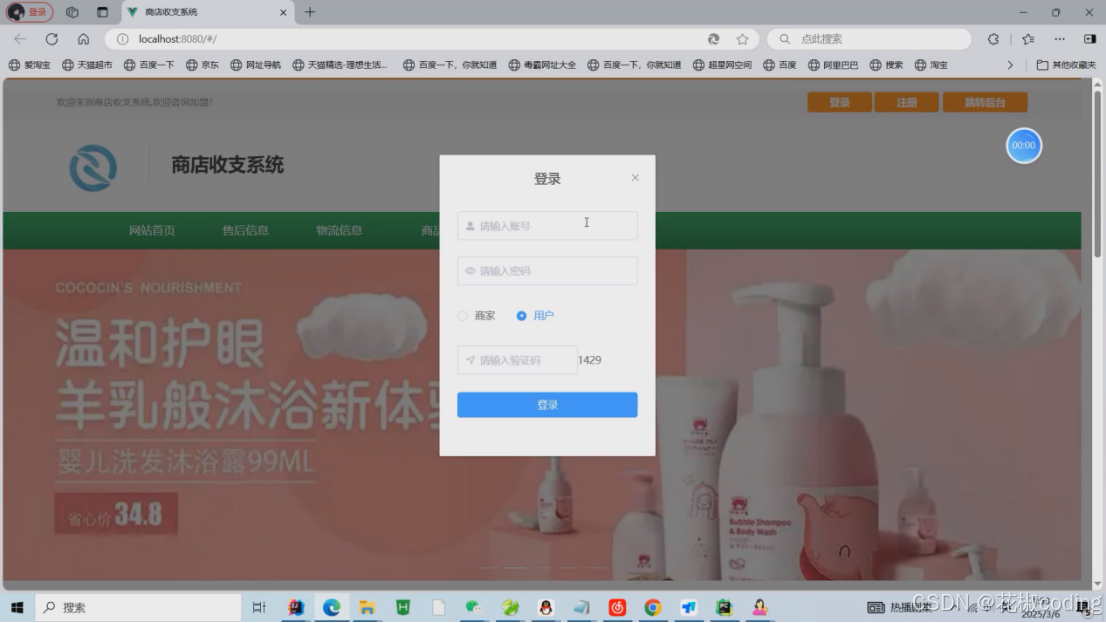Click the orange 注册 button
The height and width of the screenshot is (623, 1106).
coord(906,102)
